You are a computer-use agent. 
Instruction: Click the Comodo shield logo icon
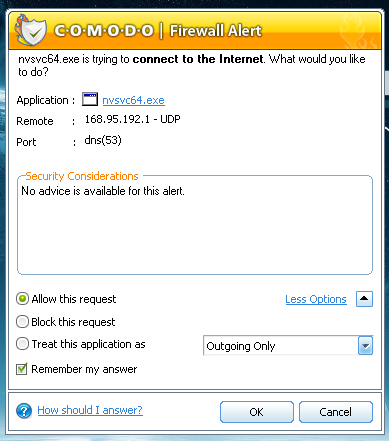(31, 30)
